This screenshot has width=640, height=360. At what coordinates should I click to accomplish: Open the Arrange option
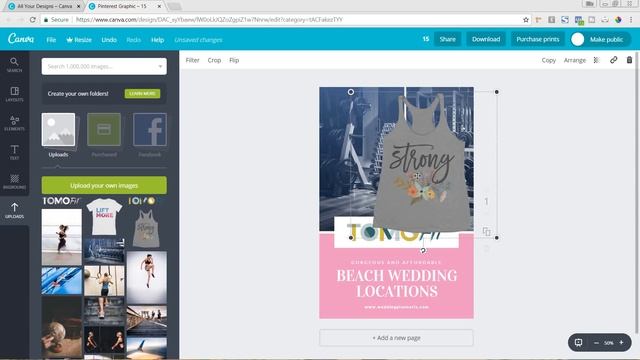coord(575,60)
